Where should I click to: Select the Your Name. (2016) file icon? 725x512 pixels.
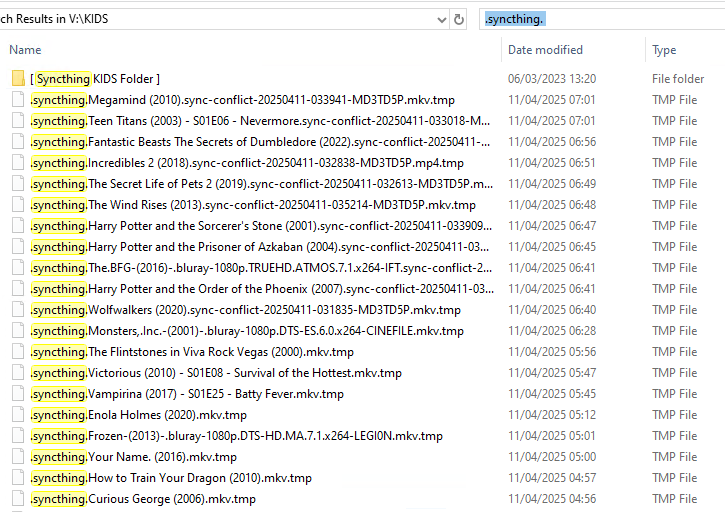point(18,456)
